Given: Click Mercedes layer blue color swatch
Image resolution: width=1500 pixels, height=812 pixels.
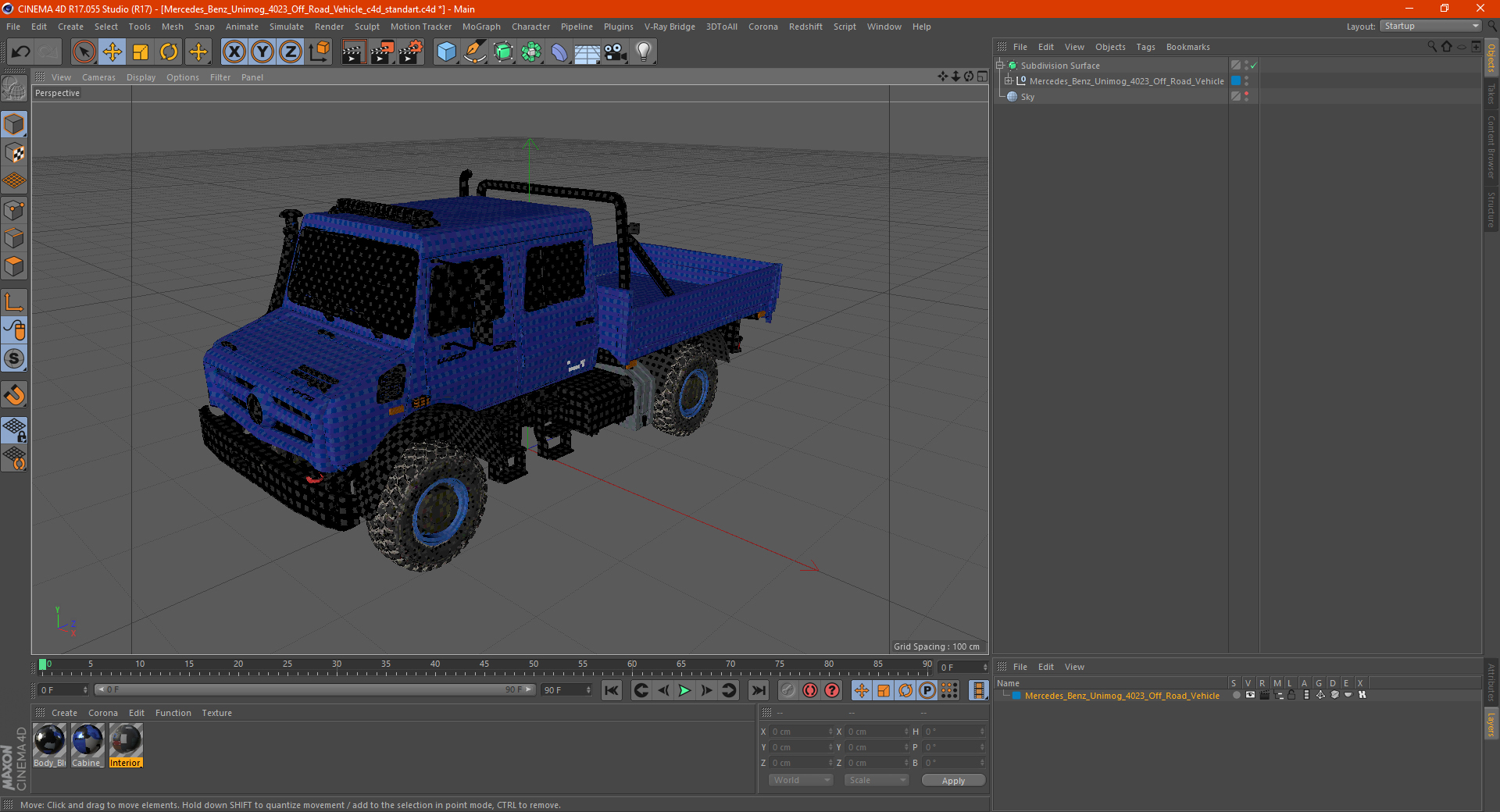Looking at the screenshot, I should (x=1016, y=695).
